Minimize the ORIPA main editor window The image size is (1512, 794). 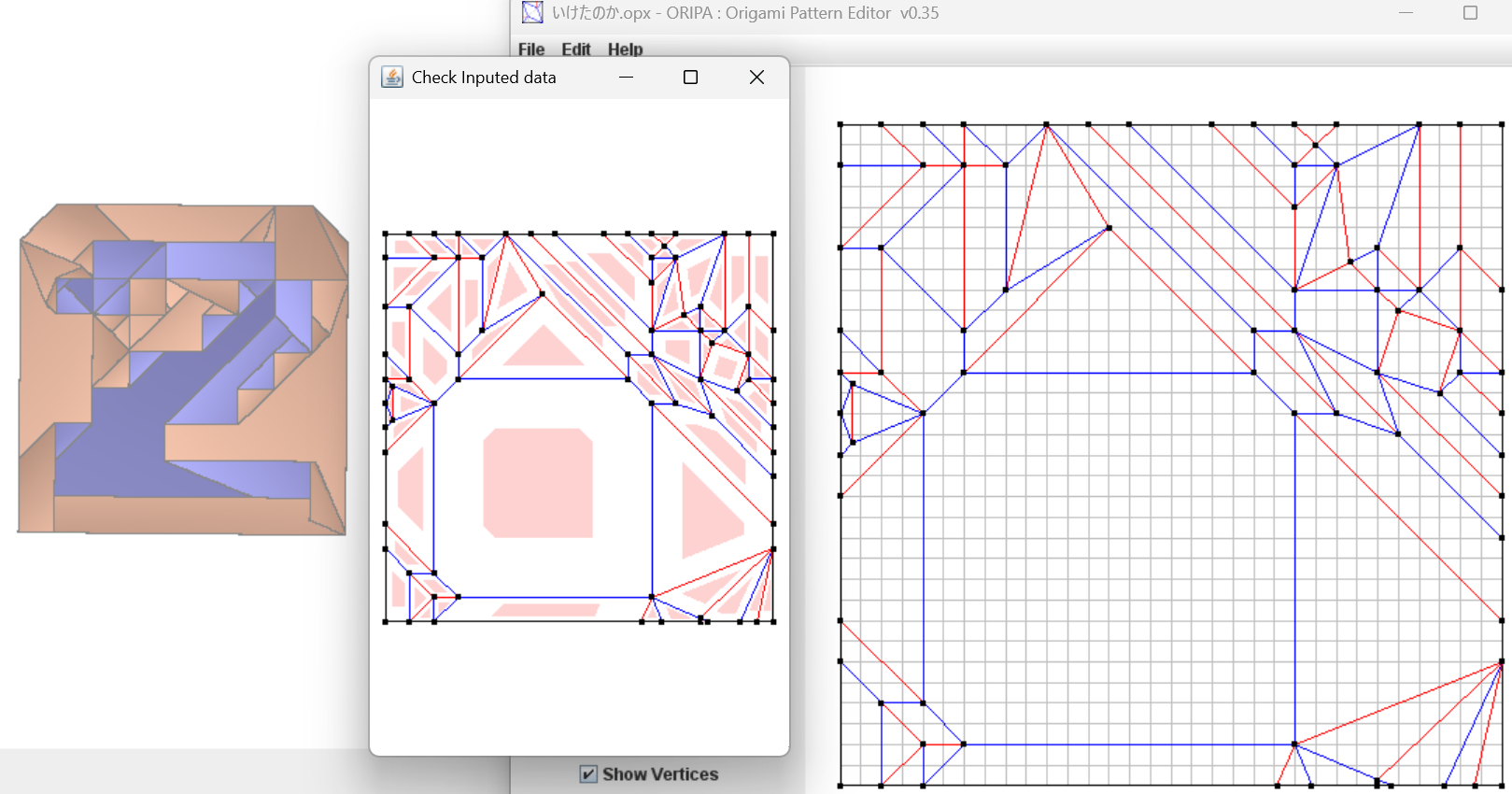click(1406, 13)
